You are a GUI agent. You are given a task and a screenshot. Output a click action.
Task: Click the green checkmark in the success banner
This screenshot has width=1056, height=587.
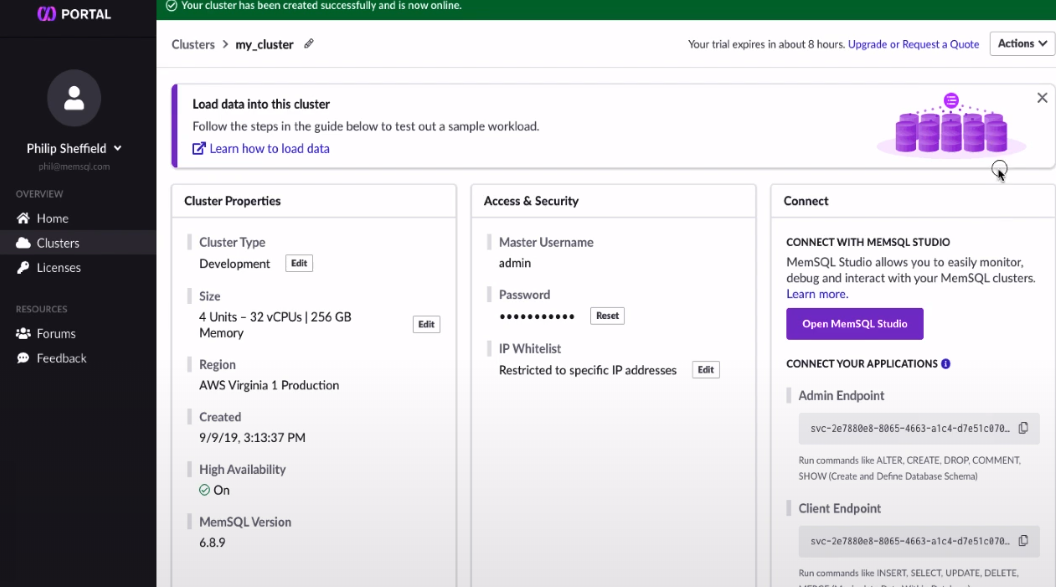(x=170, y=6)
